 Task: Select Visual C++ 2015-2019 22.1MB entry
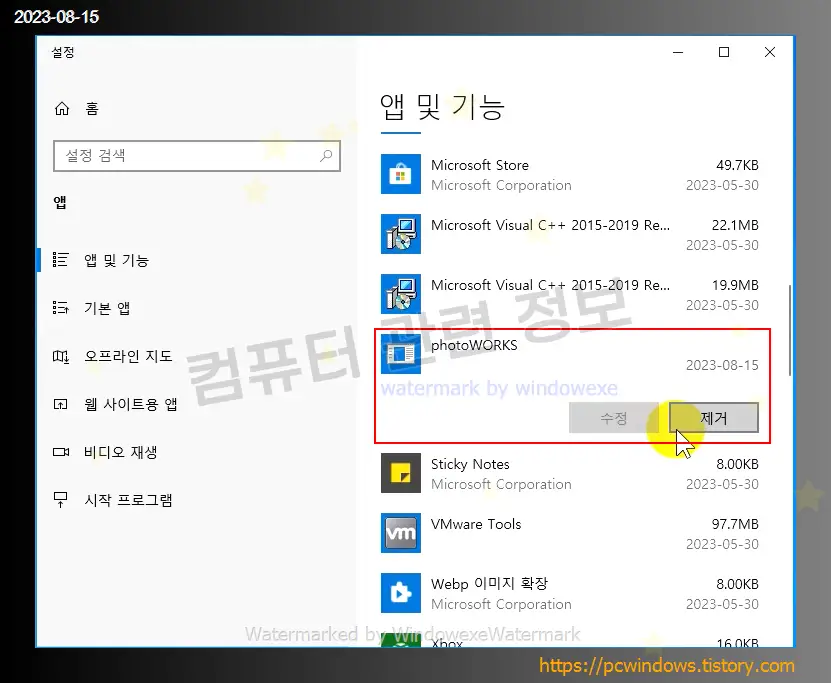tap(550, 225)
